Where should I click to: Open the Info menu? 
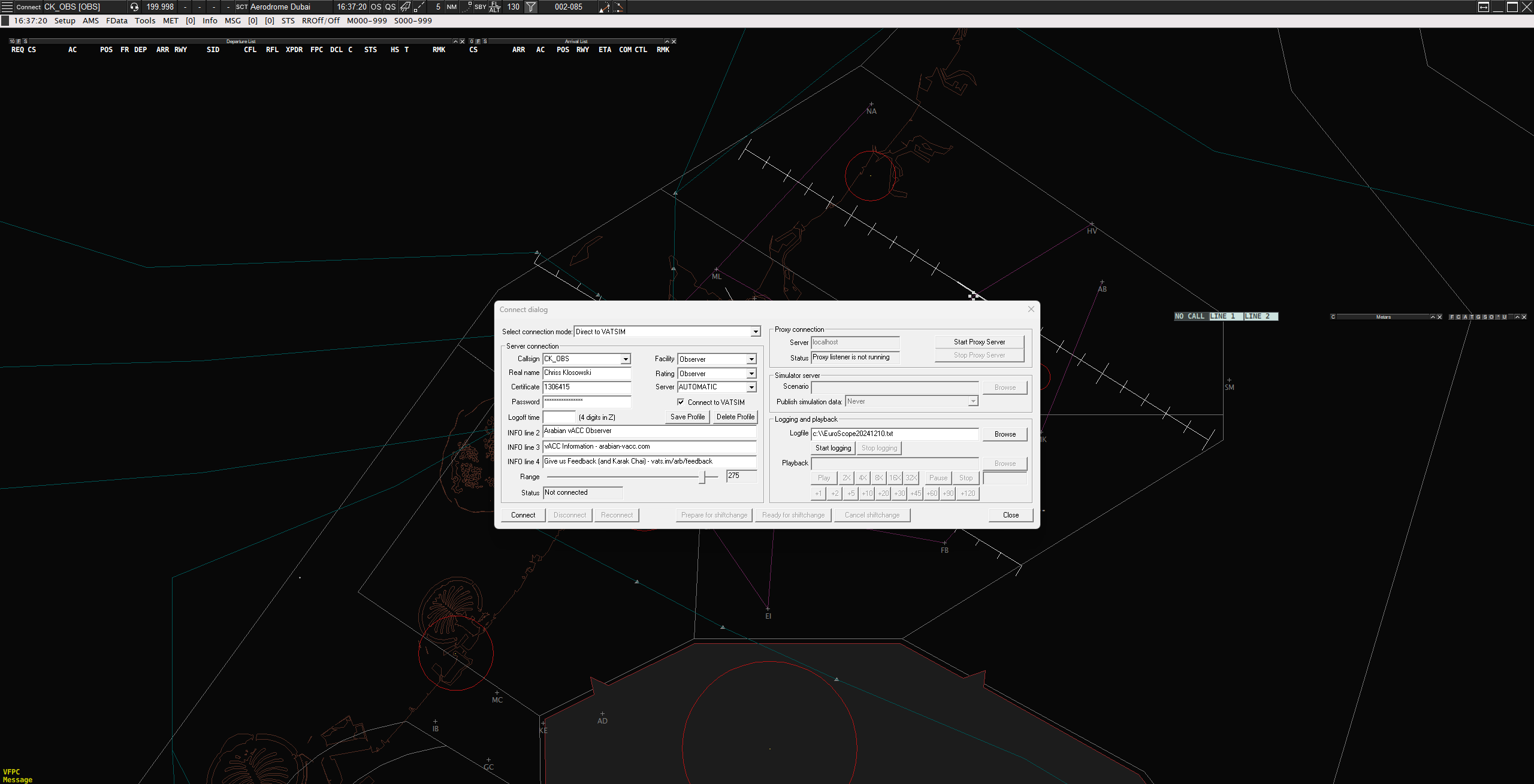pyautogui.click(x=210, y=20)
